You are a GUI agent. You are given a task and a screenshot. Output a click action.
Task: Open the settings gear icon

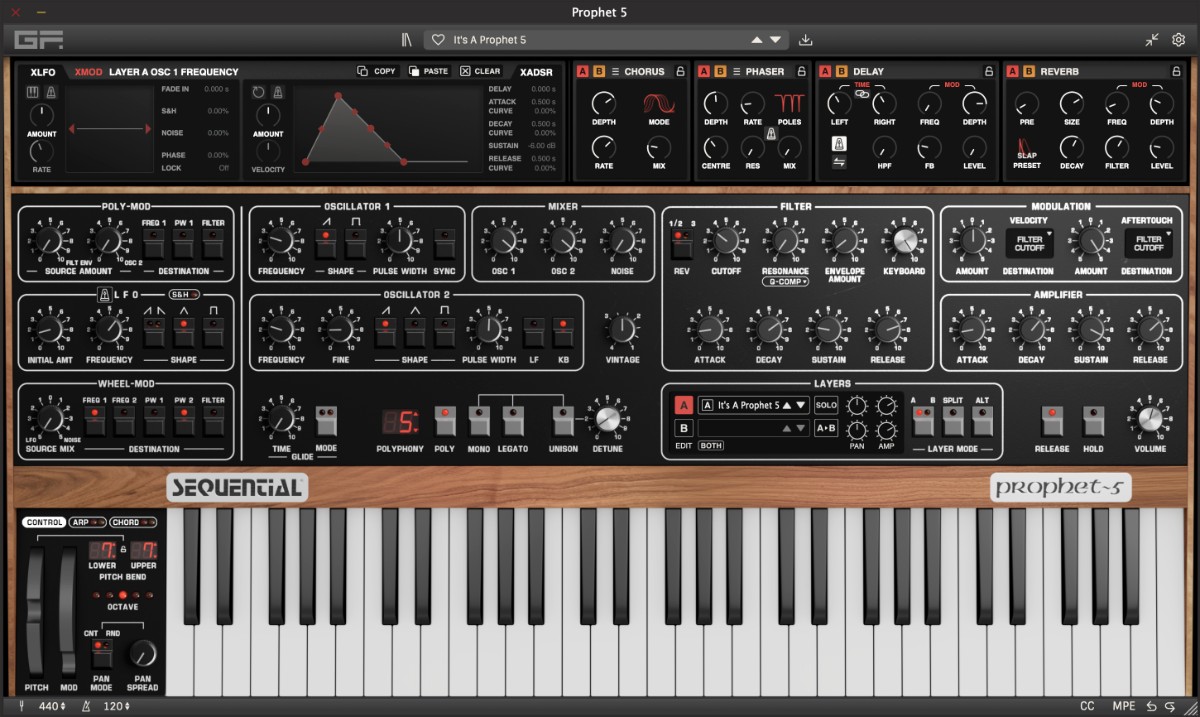(x=1178, y=40)
